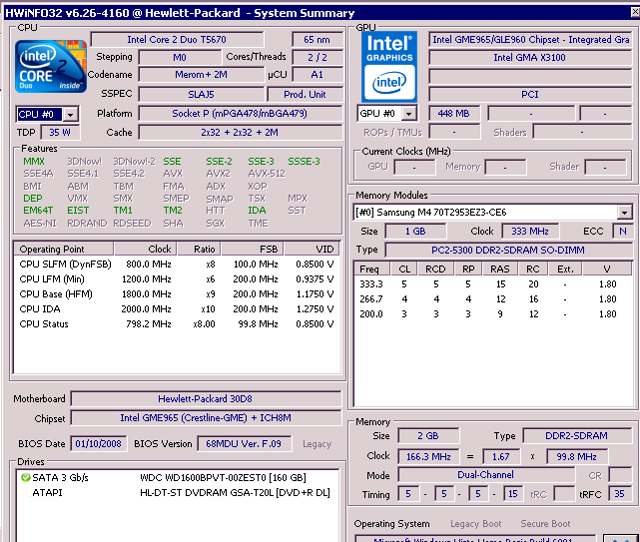Image resolution: width=640 pixels, height=542 pixels.
Task: Click the TM2 feature label
Action: click(173, 211)
